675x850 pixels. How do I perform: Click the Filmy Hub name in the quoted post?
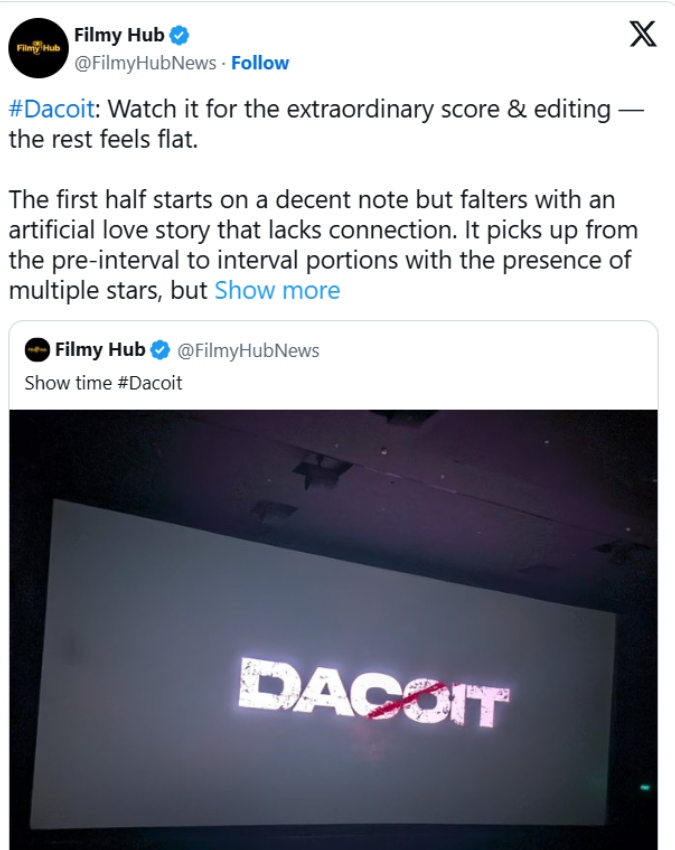(x=100, y=350)
